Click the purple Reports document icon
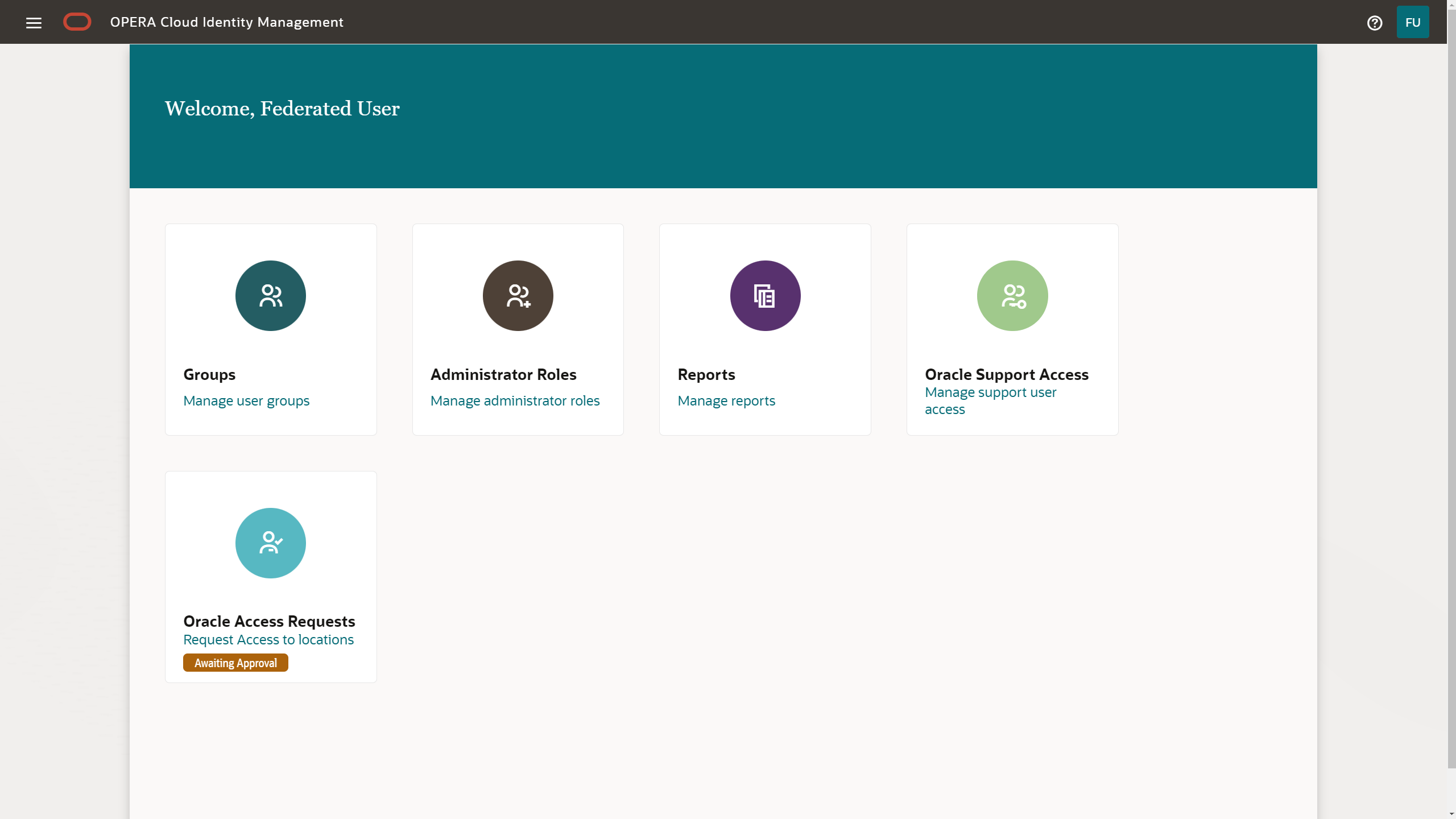The width and height of the screenshot is (1456, 819). [765, 296]
